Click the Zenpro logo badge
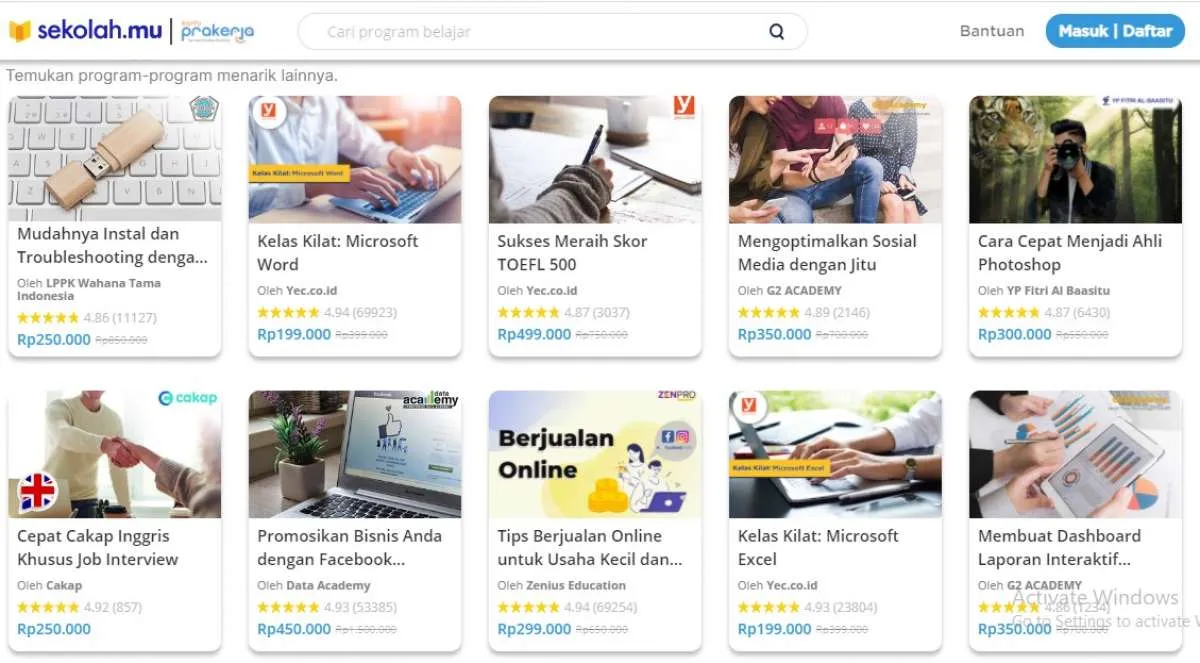The height and width of the screenshot is (663, 1200). (677, 396)
